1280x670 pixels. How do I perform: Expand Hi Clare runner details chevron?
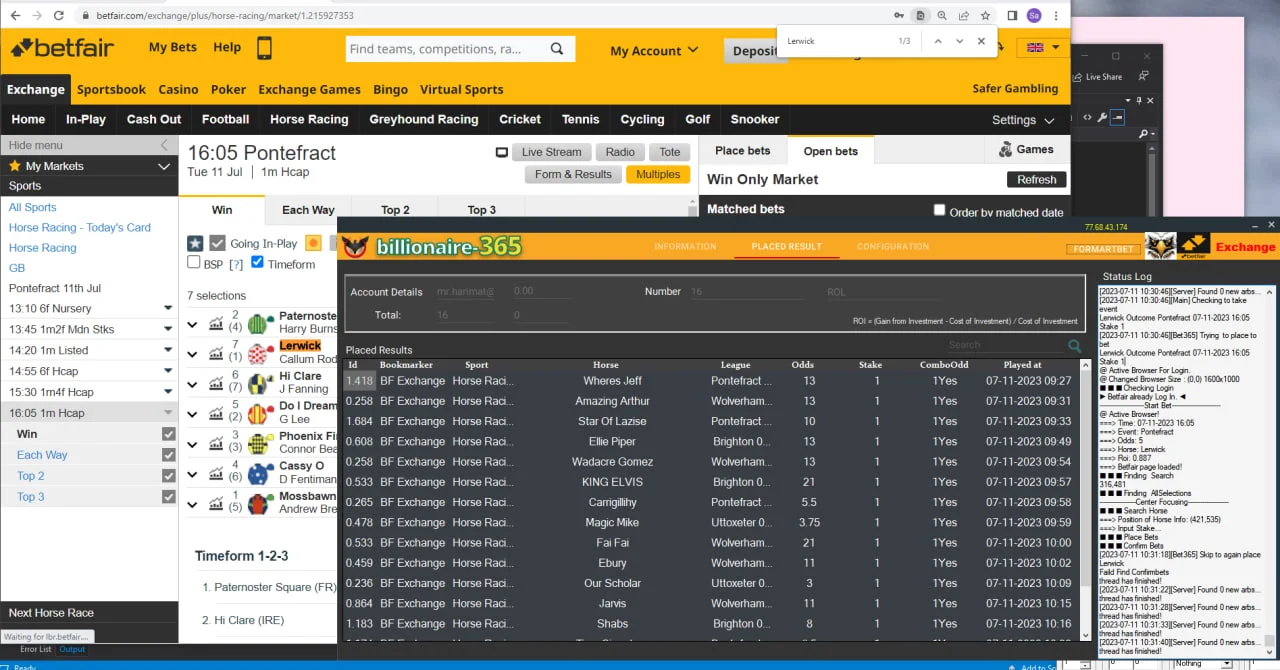pyautogui.click(x=193, y=383)
